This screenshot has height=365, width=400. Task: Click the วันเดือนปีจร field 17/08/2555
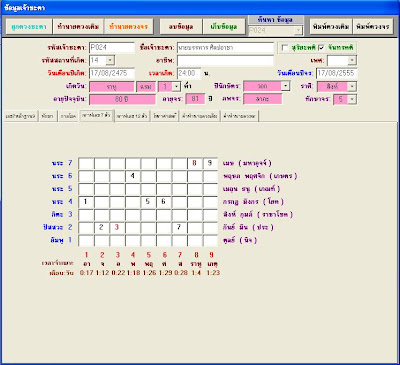[x=336, y=73]
